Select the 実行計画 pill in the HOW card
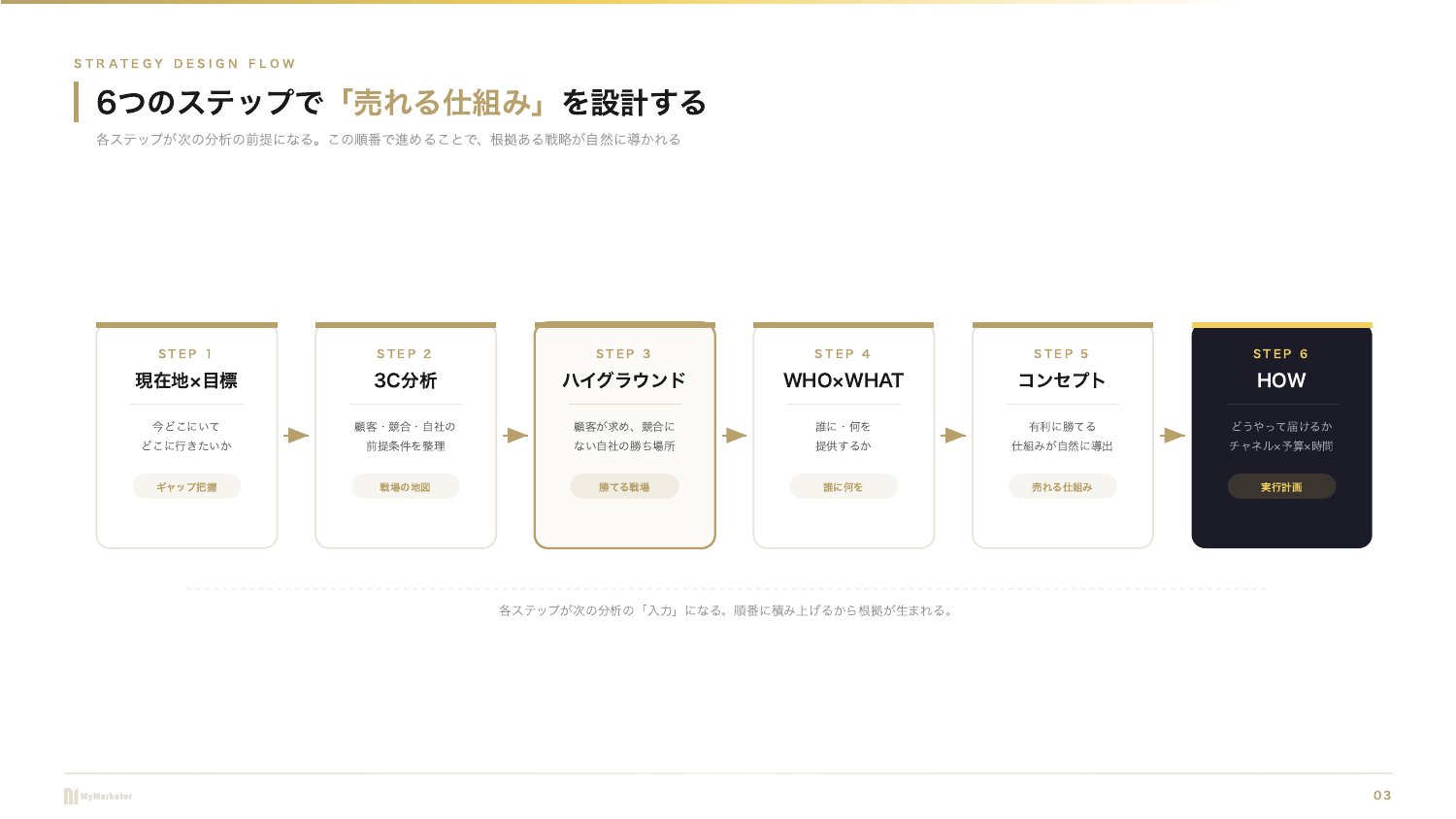This screenshot has width=1456, height=819. pos(1281,487)
